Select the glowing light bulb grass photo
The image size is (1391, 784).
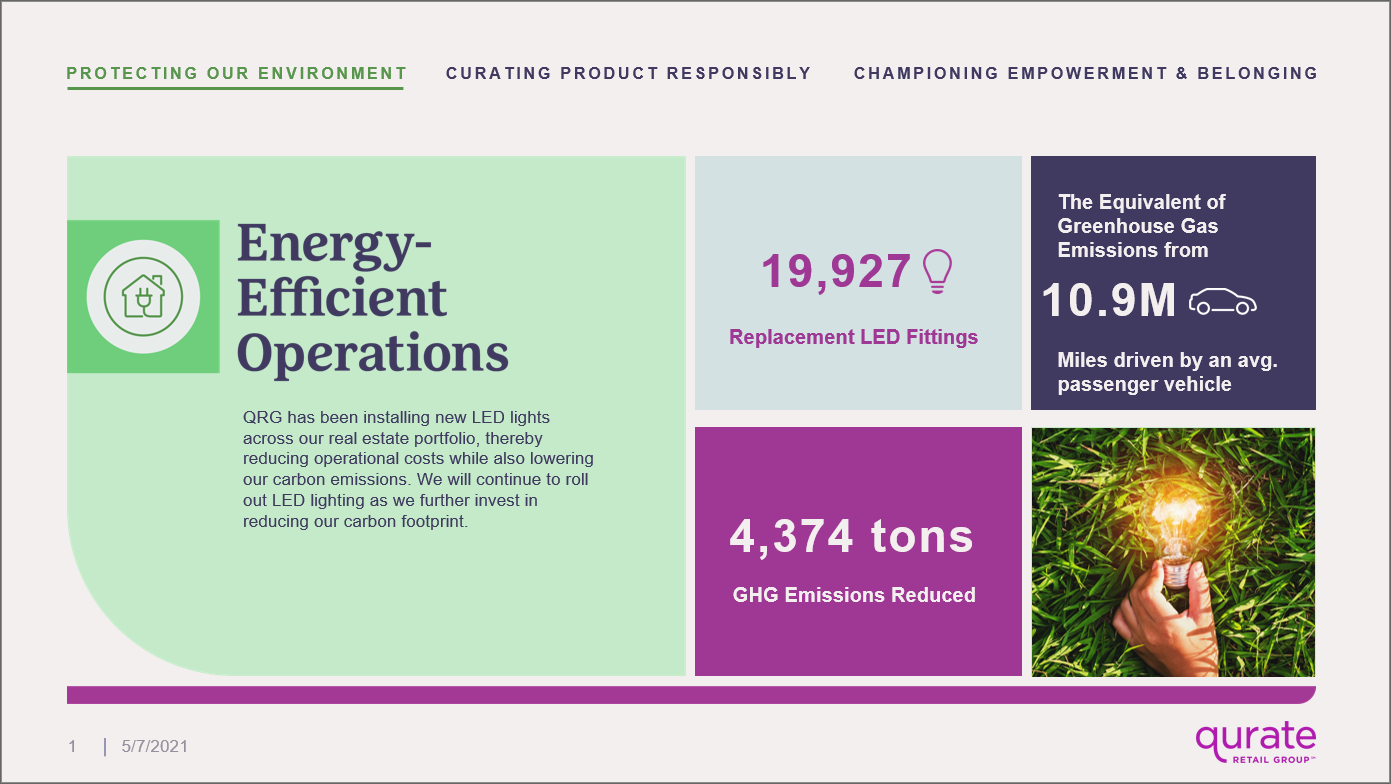pyautogui.click(x=1173, y=552)
